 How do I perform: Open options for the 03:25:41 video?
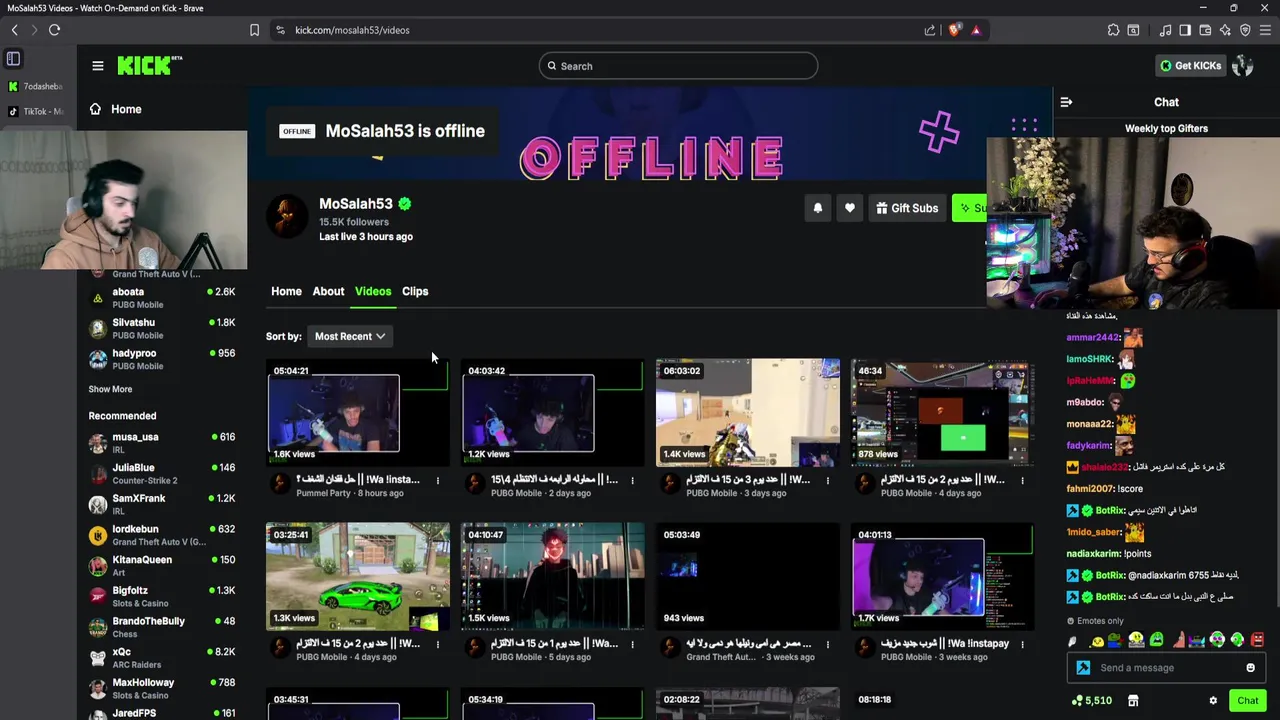pyautogui.click(x=437, y=644)
